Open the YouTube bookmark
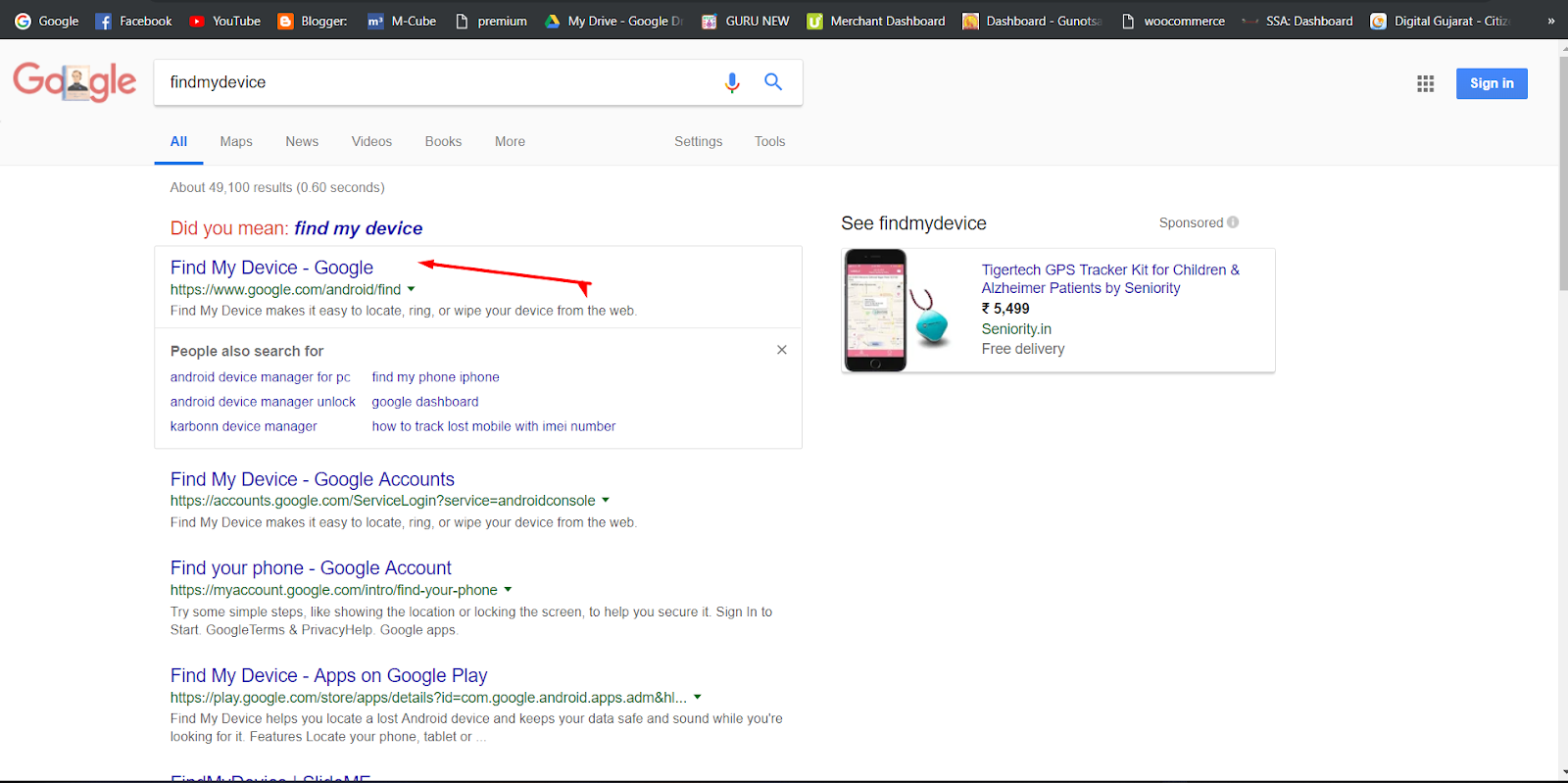1568x783 pixels. coord(224,21)
